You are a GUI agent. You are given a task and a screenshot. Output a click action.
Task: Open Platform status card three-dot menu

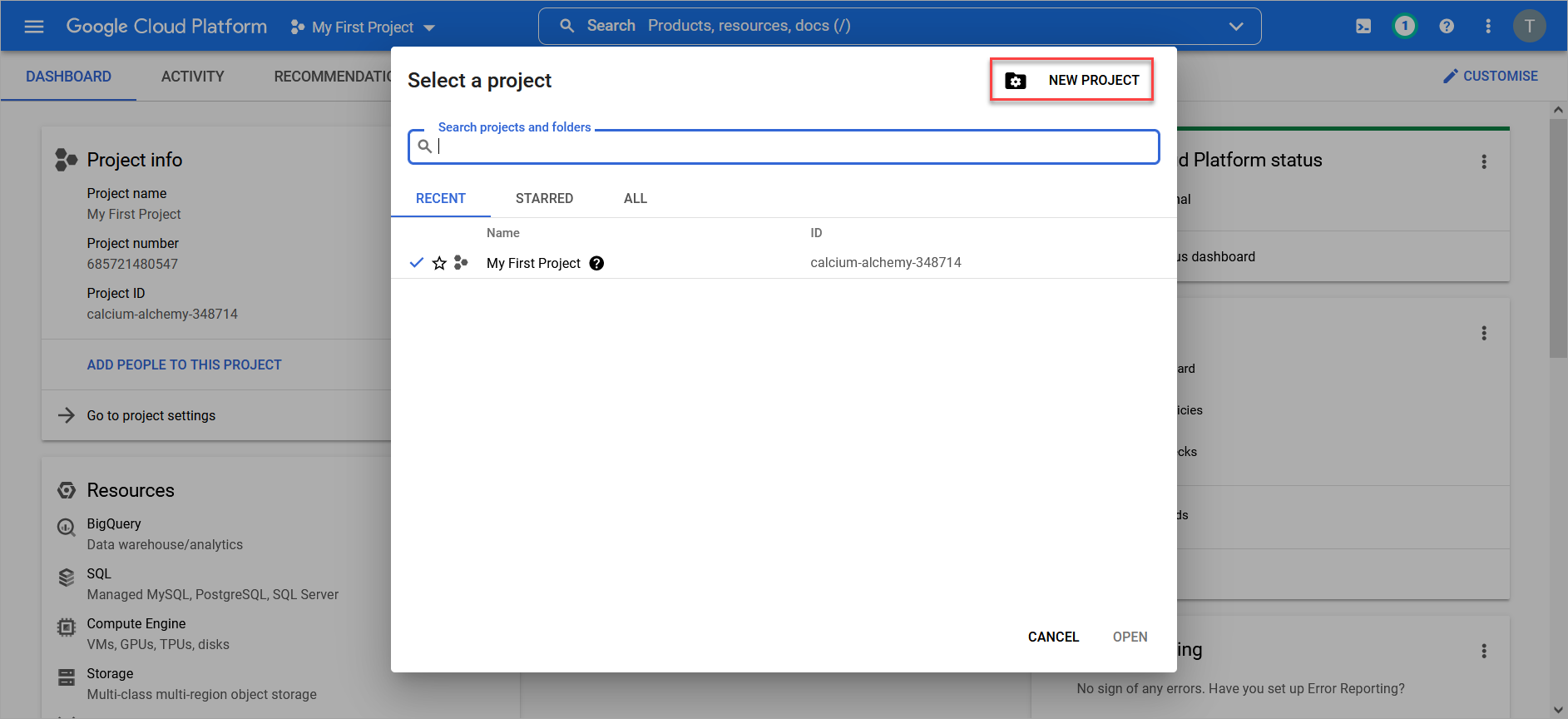pyautogui.click(x=1484, y=161)
